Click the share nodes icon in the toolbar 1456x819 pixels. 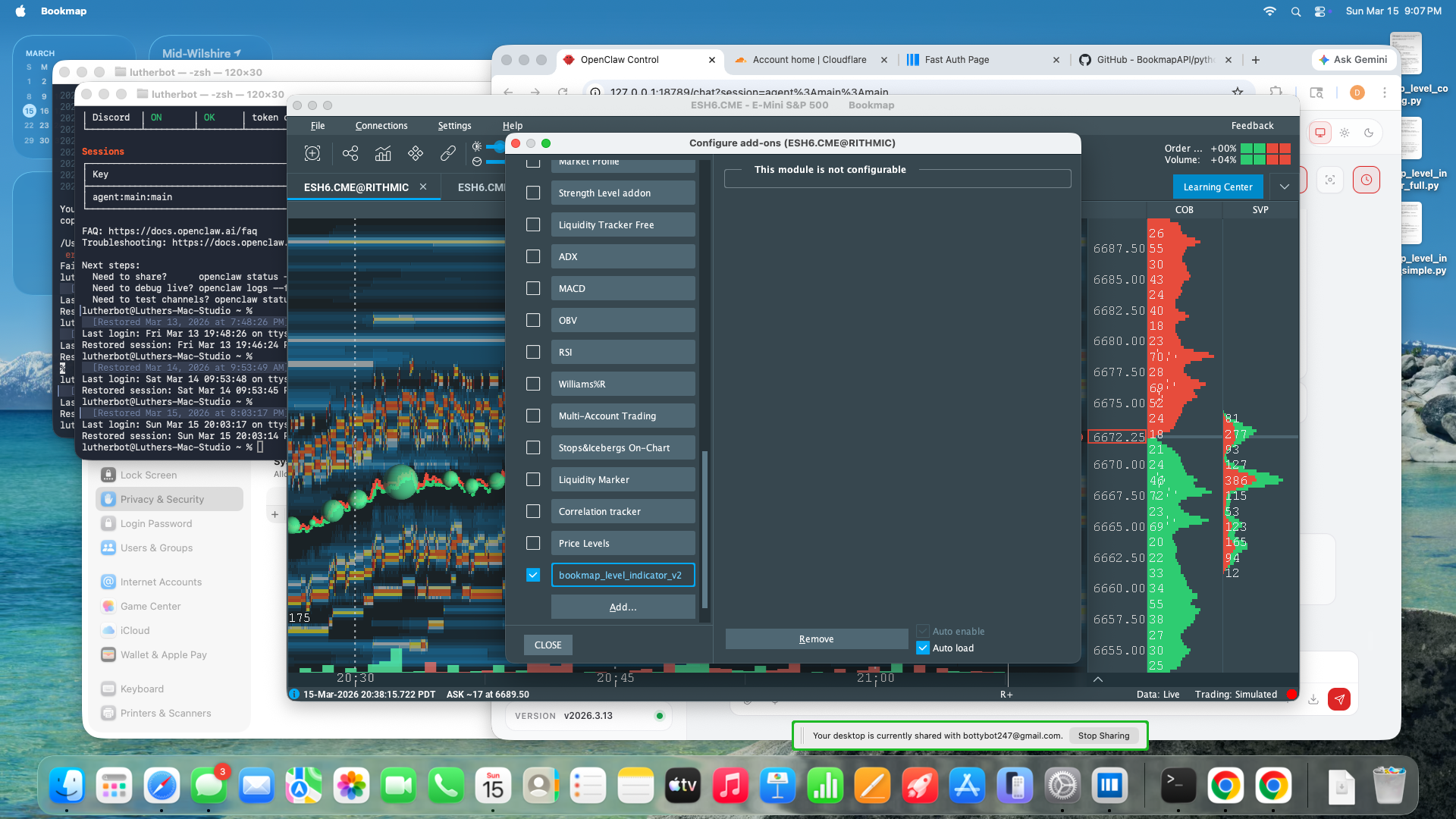pyautogui.click(x=350, y=153)
